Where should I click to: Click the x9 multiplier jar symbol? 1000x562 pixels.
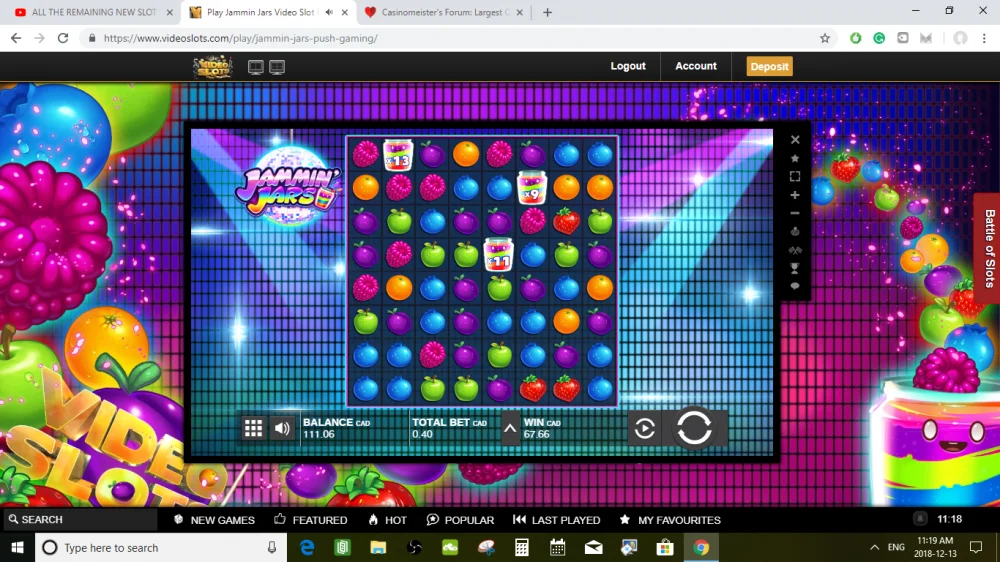click(x=531, y=188)
